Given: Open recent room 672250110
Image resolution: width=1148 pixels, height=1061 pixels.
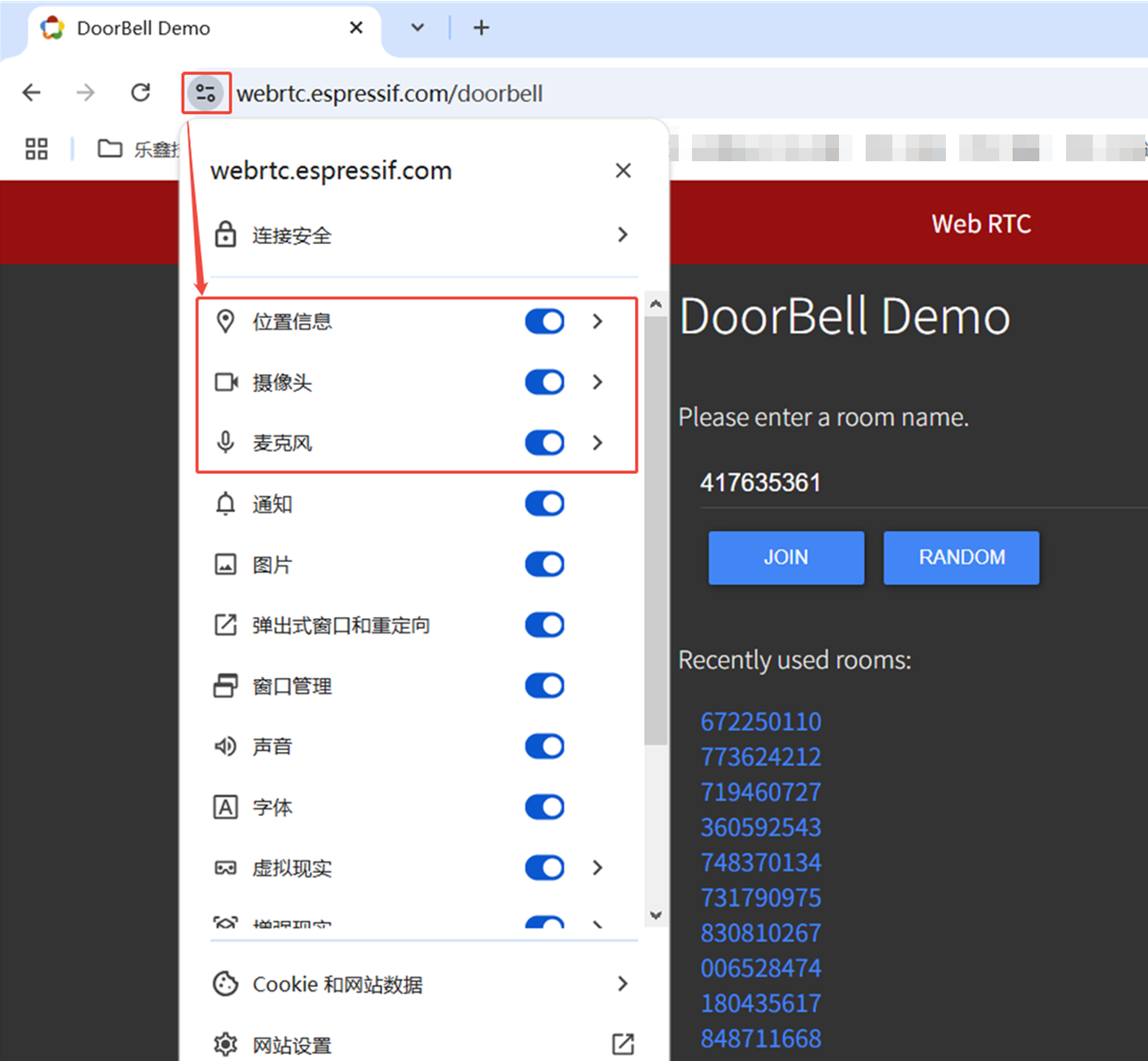Looking at the screenshot, I should pos(761,722).
